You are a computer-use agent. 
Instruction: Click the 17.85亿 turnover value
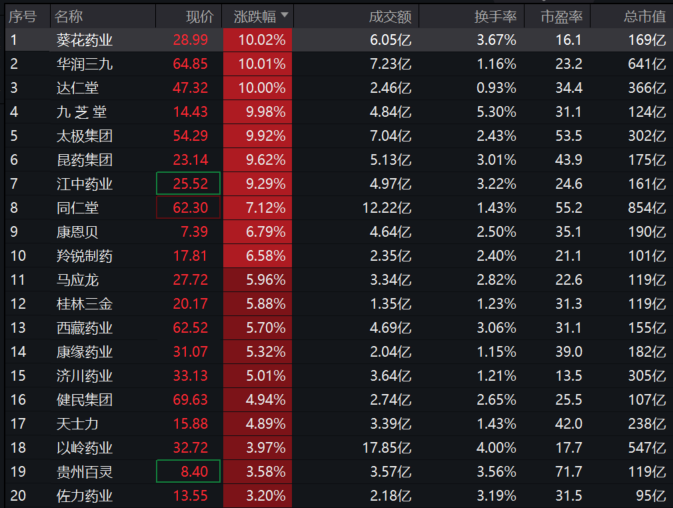[387, 448]
